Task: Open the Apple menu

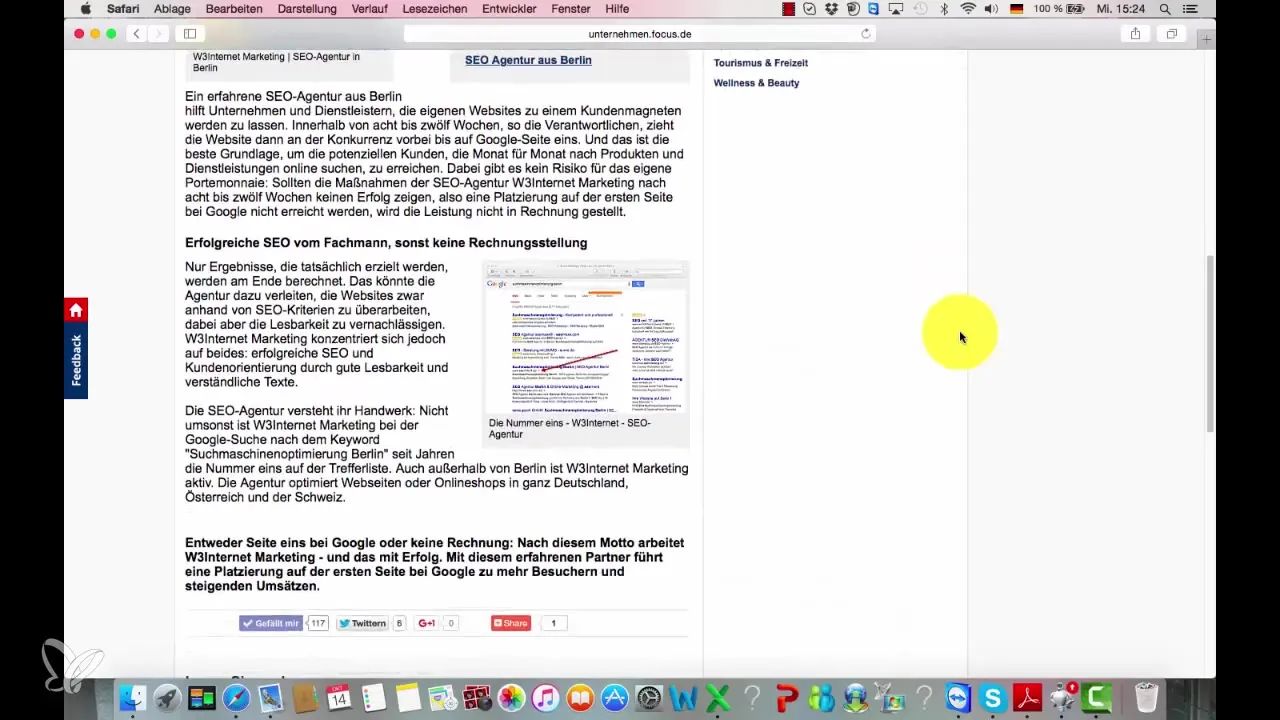Action: 85,9
